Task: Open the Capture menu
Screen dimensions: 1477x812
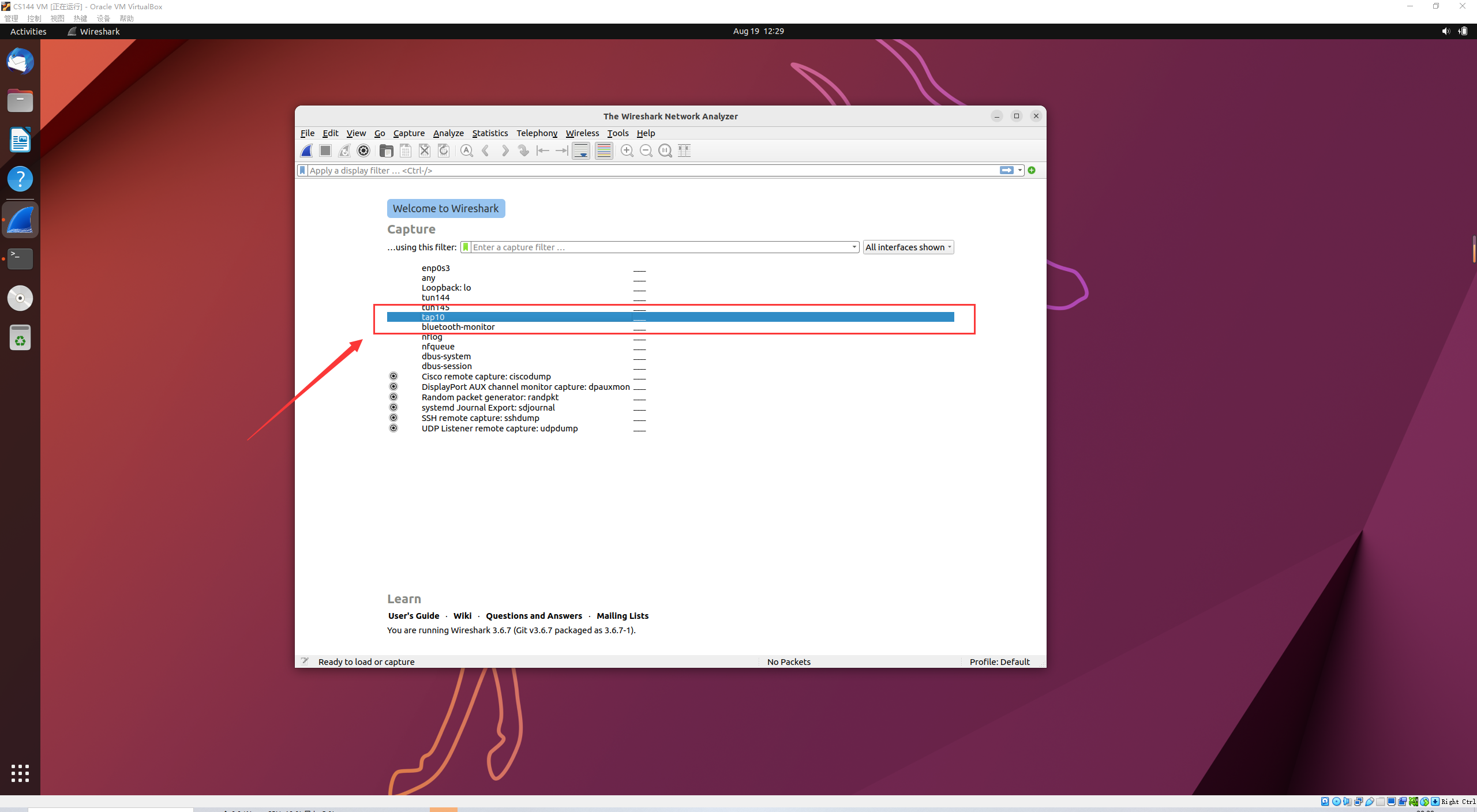Action: (409, 133)
